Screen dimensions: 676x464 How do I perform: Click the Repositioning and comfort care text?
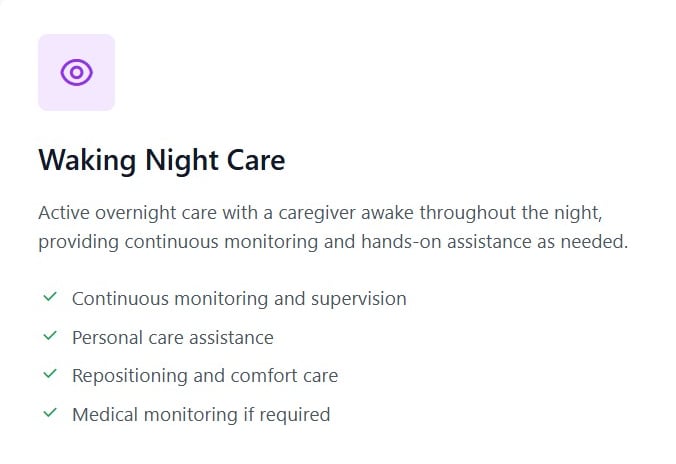(x=205, y=375)
